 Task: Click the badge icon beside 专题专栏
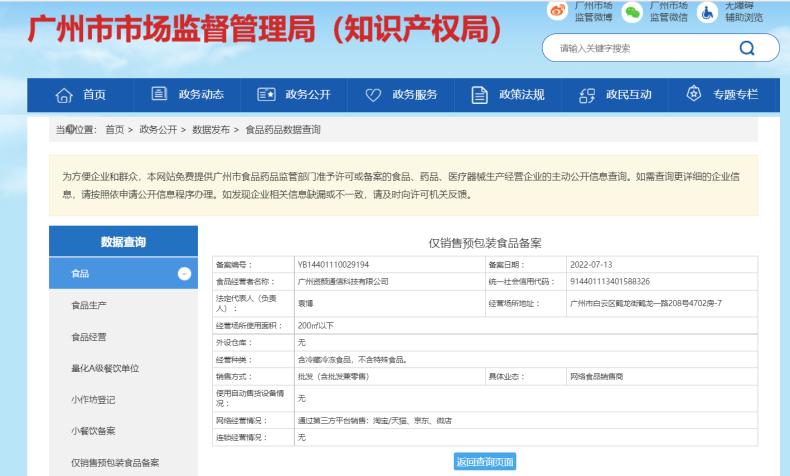[x=694, y=94]
